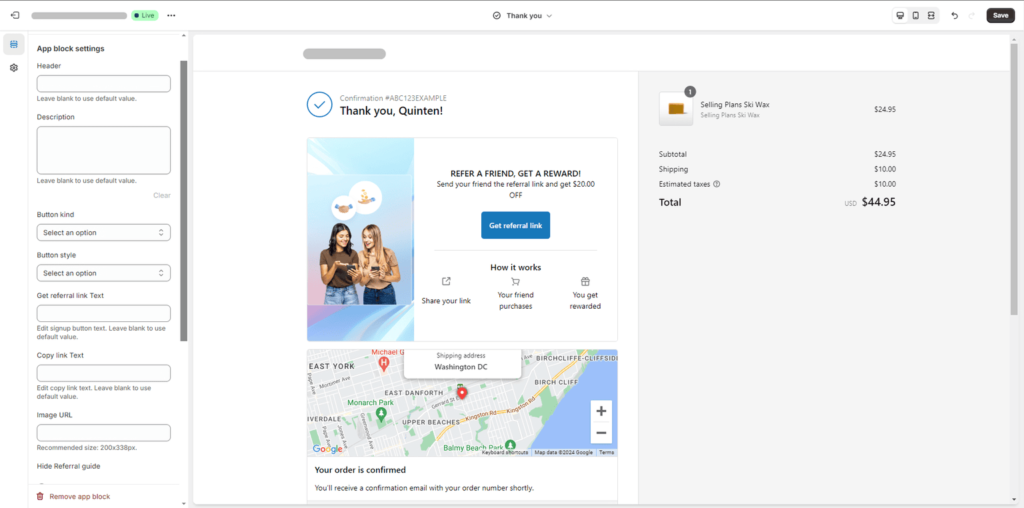Click the Header input field

click(x=103, y=84)
